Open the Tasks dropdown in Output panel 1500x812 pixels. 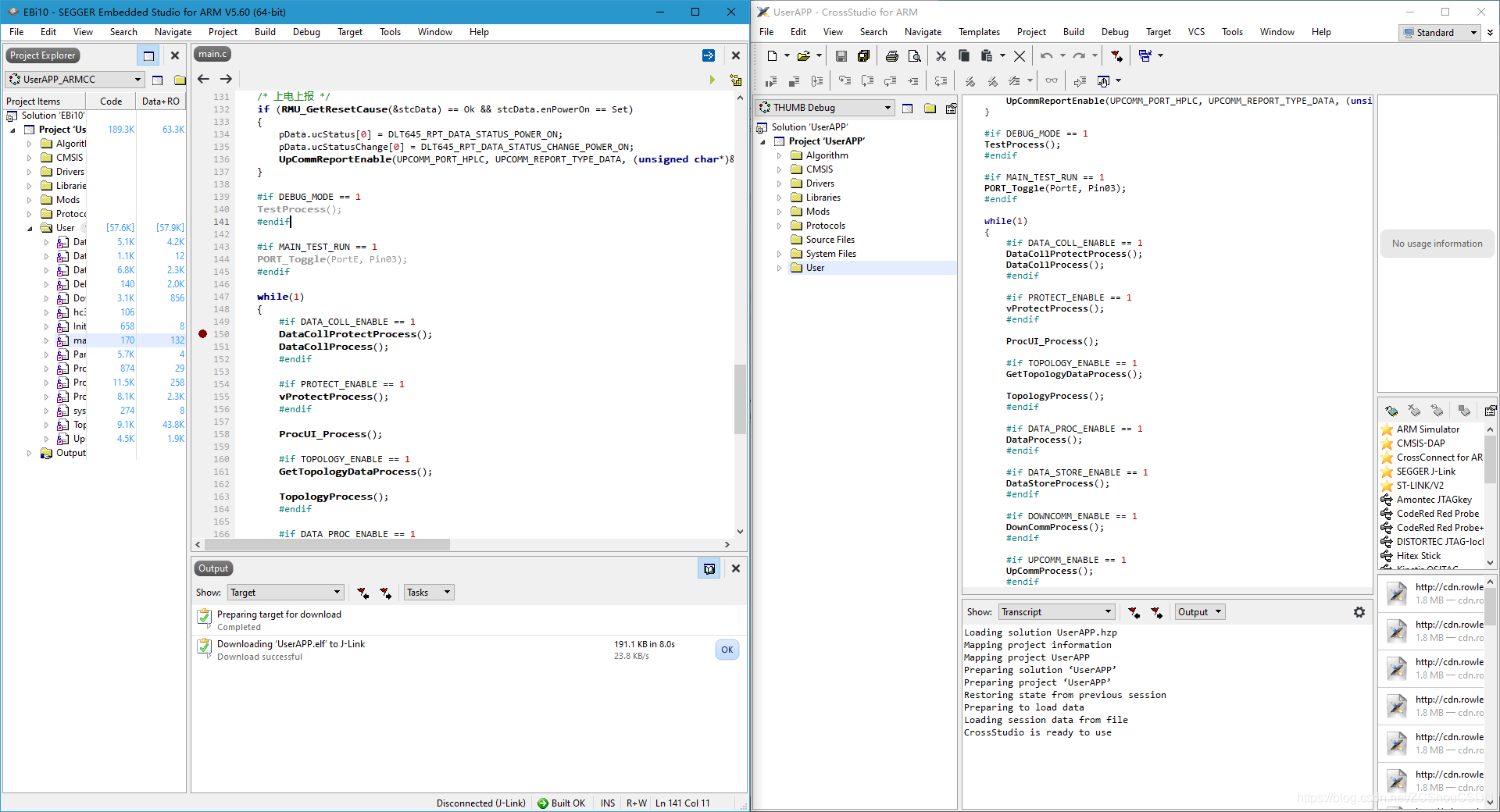click(429, 593)
